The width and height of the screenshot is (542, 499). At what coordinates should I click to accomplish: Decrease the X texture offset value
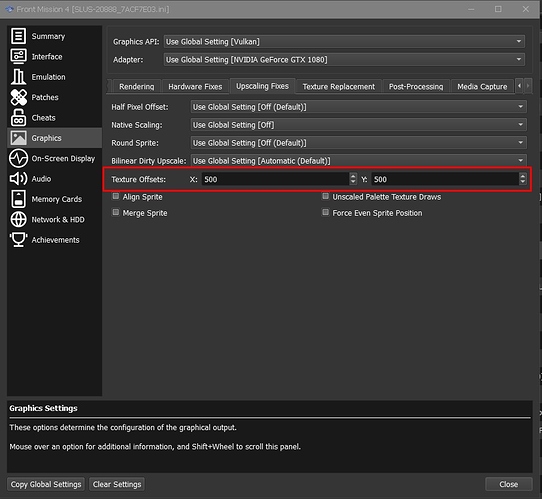(353, 182)
